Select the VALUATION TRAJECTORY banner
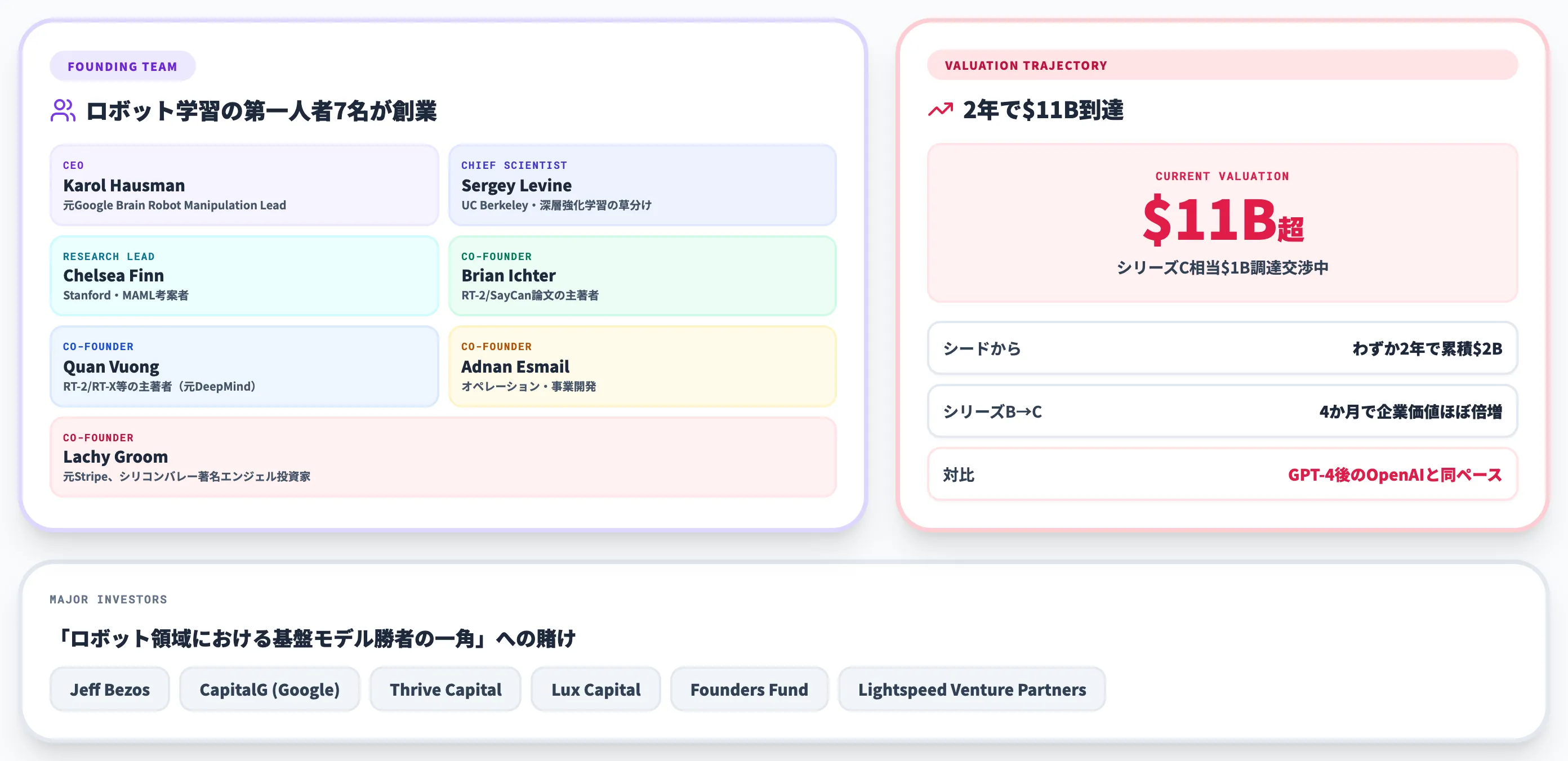1568x761 pixels. (1222, 65)
